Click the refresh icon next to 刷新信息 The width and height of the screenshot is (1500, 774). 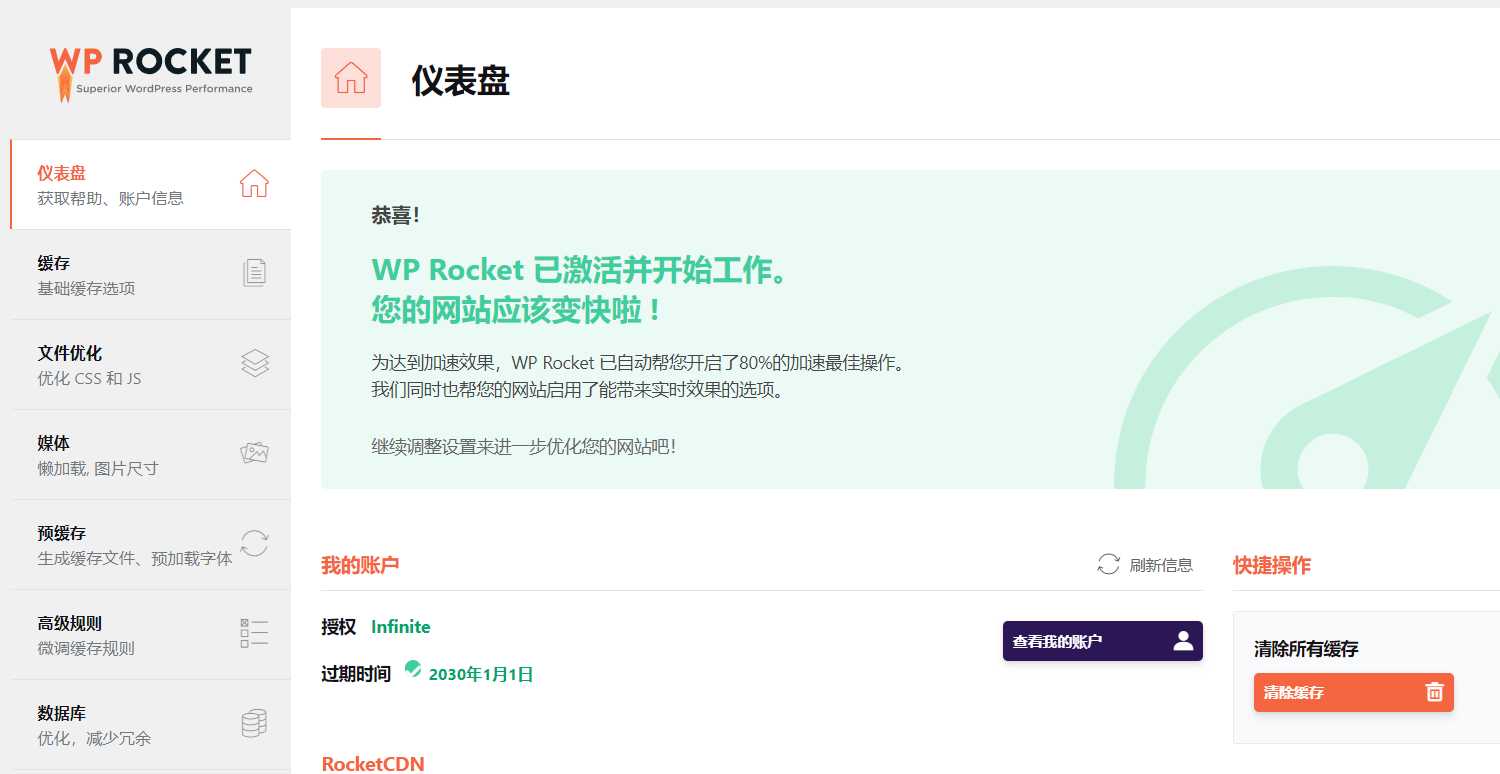click(1108, 565)
